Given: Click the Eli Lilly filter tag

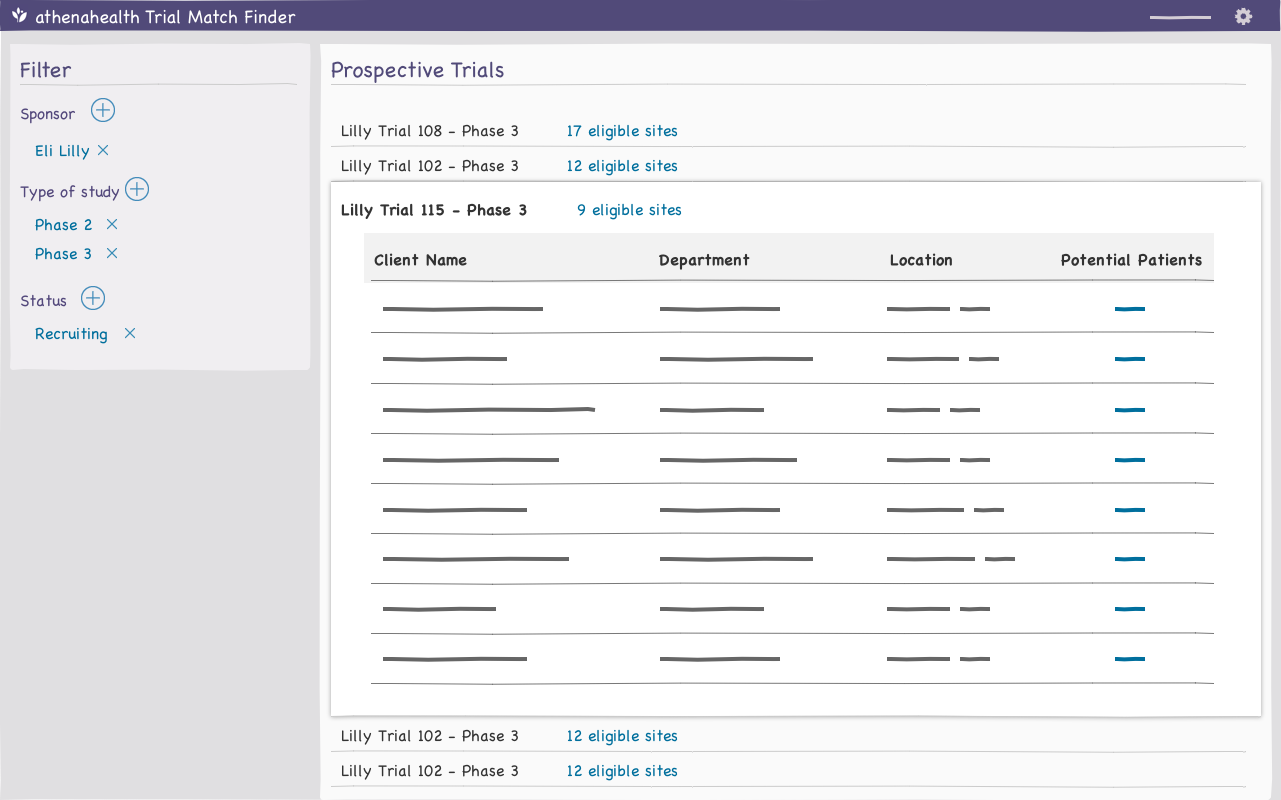Looking at the screenshot, I should click(x=62, y=151).
